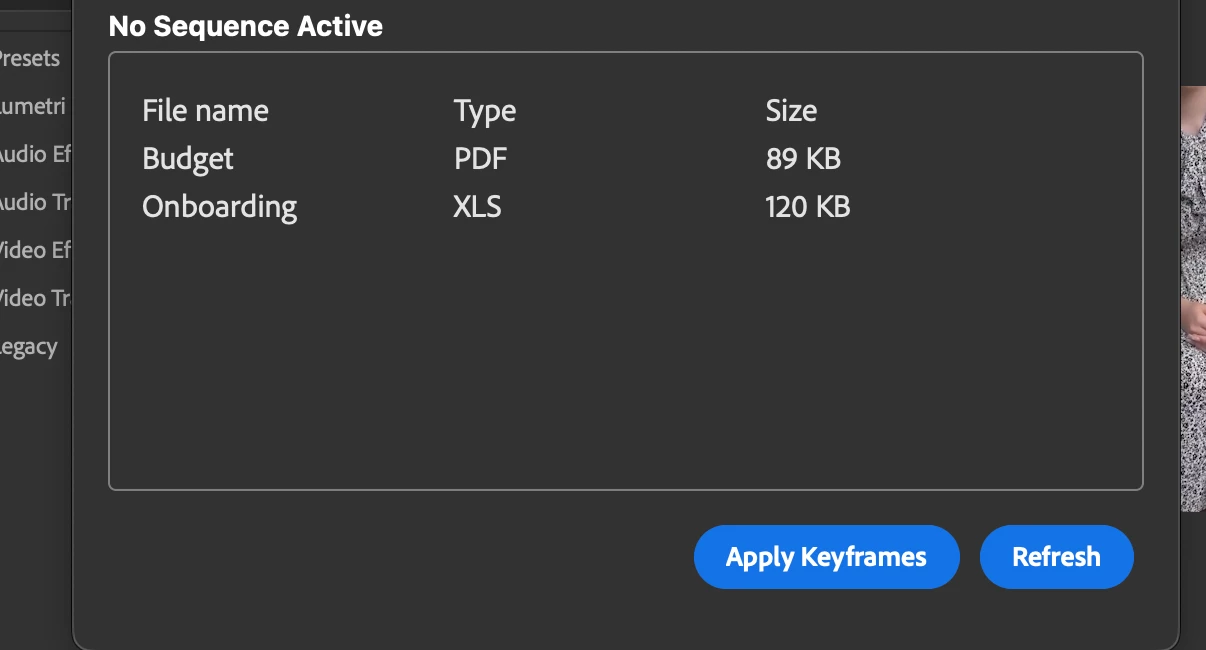
Task: Open the Presets item in the sidebar
Action: [x=30, y=58]
